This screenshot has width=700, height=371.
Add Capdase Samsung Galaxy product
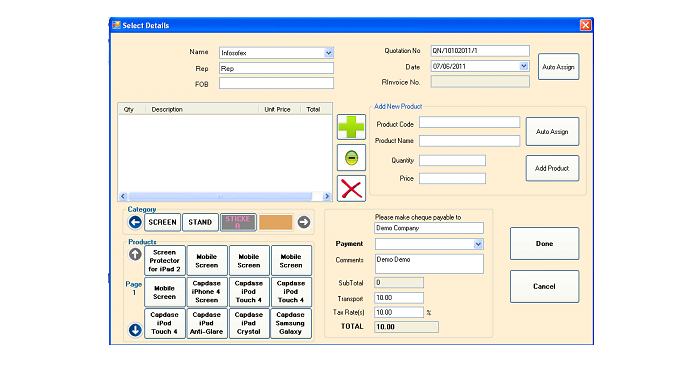(291, 323)
